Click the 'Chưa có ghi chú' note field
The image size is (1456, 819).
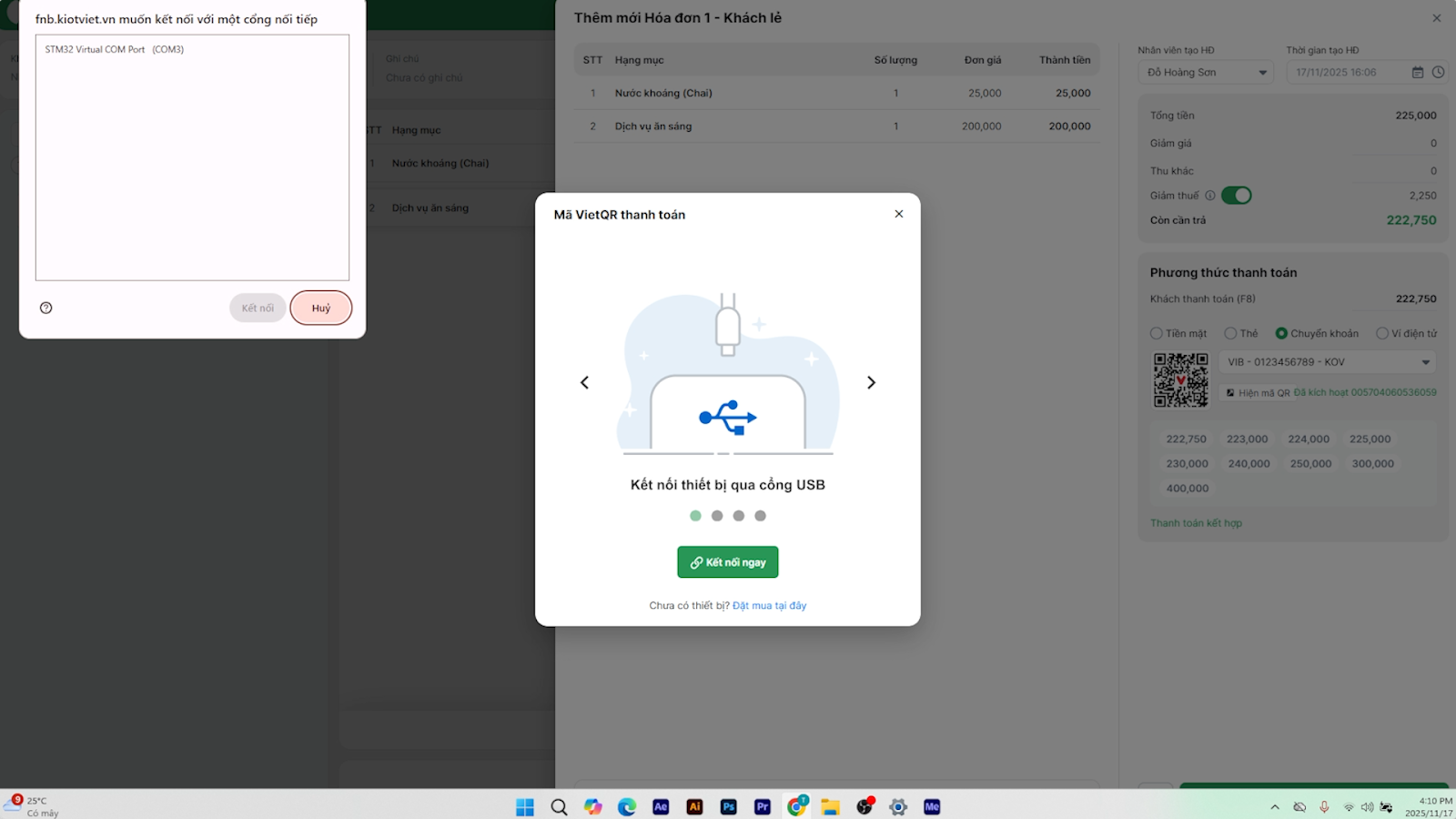click(424, 77)
